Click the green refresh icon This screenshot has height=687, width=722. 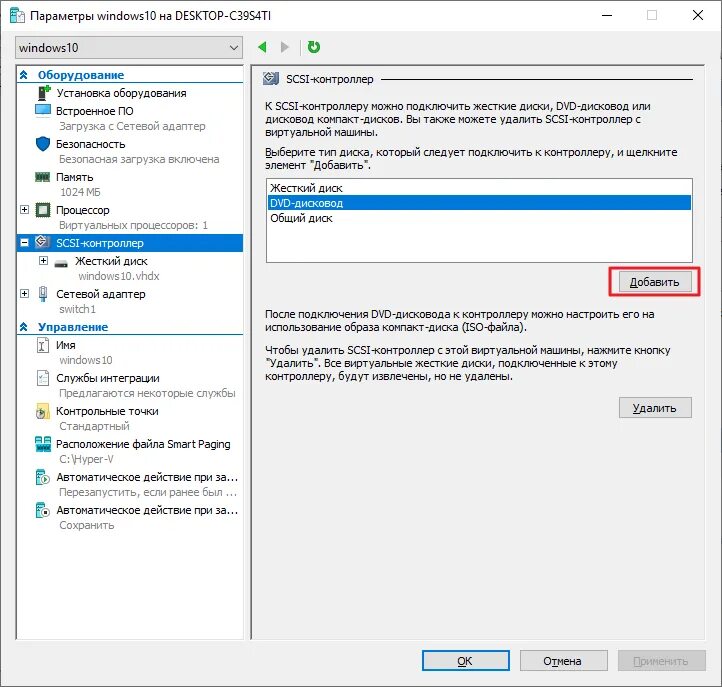pyautogui.click(x=314, y=47)
